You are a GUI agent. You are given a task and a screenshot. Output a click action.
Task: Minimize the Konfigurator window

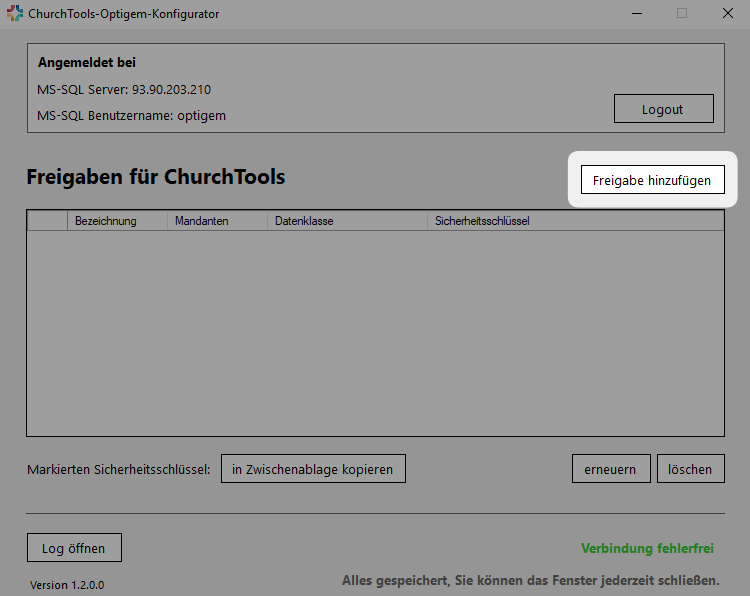coord(637,13)
